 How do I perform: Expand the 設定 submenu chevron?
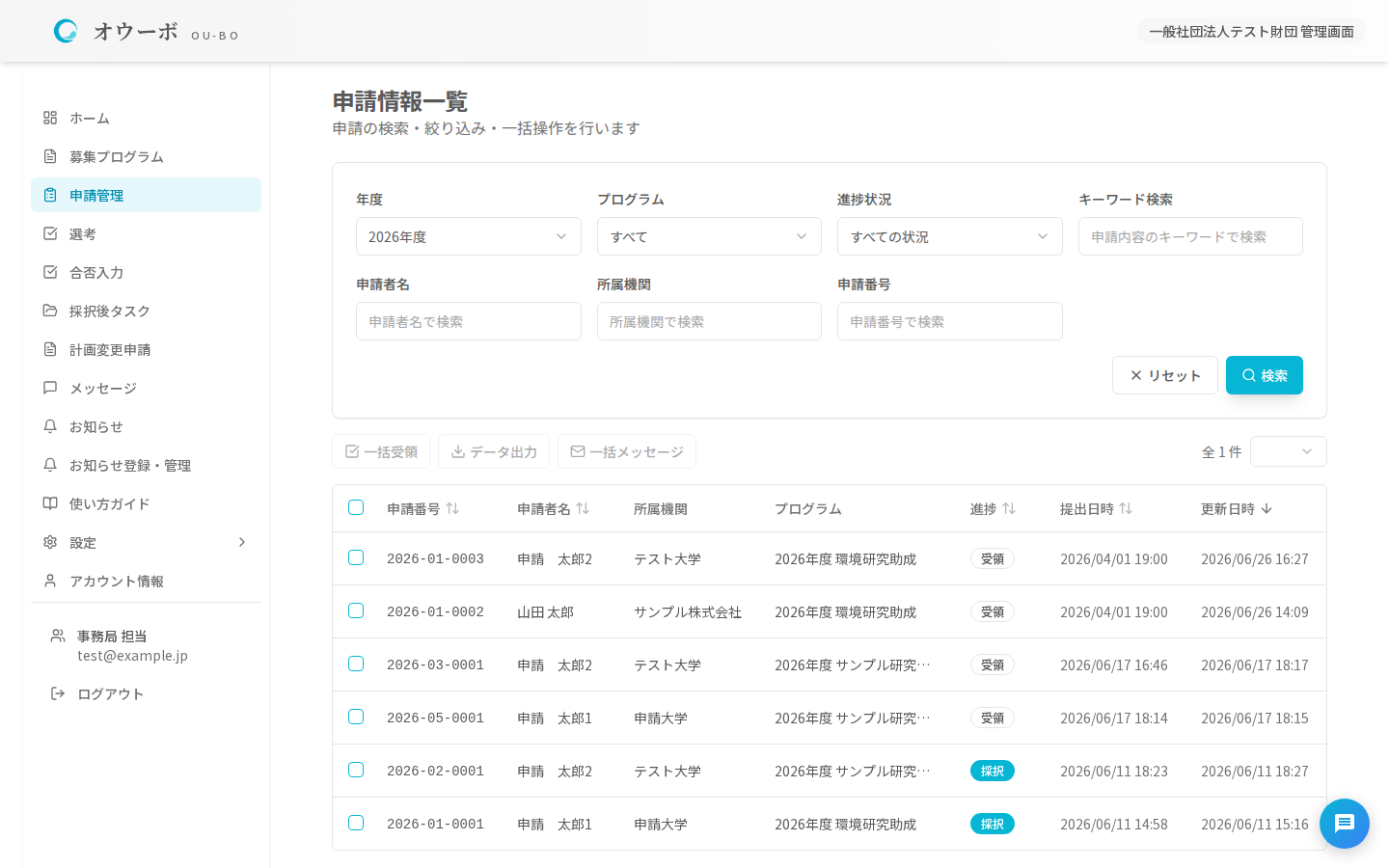coord(242,542)
